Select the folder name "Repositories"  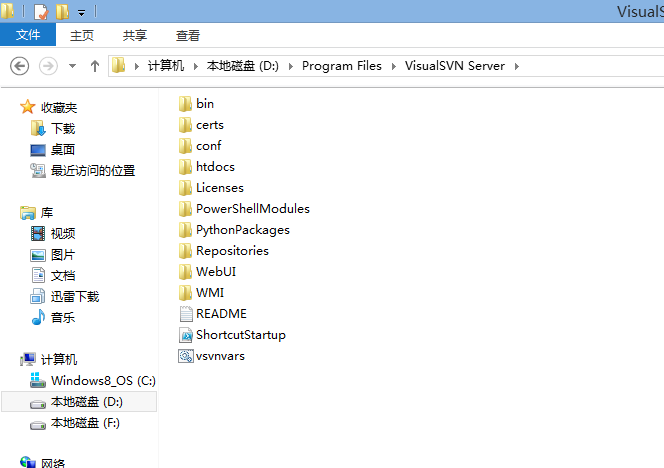click(232, 251)
